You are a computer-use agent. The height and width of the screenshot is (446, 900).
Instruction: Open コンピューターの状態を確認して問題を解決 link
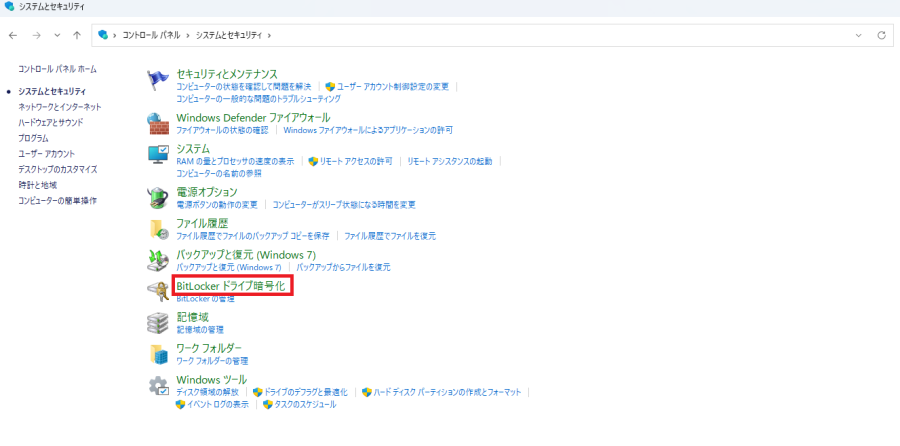tap(243, 87)
